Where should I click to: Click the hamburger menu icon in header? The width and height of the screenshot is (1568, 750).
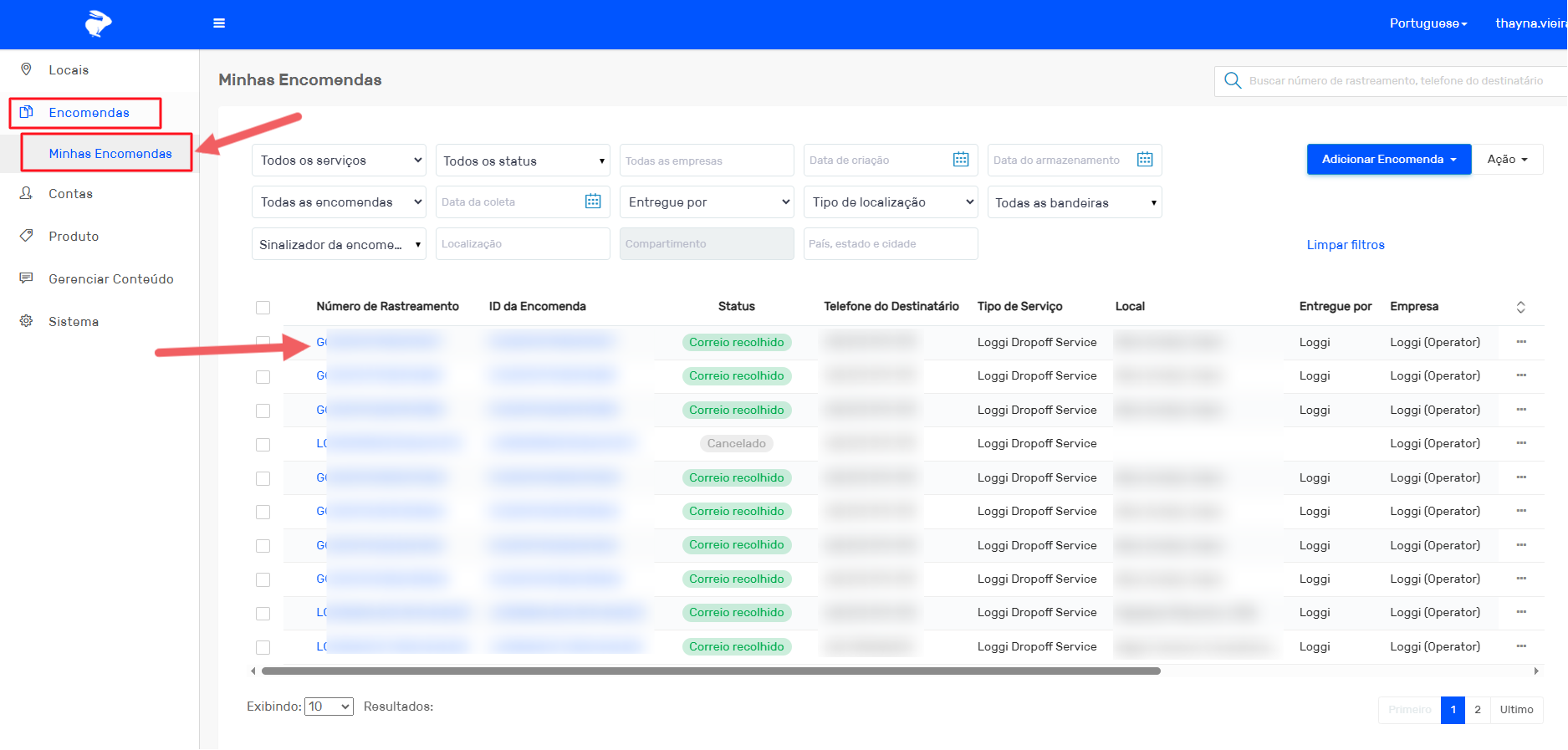tap(219, 23)
